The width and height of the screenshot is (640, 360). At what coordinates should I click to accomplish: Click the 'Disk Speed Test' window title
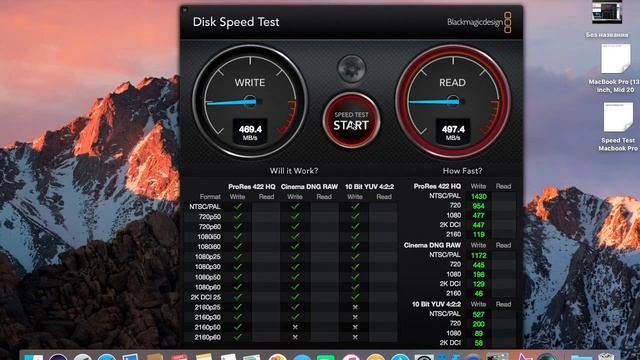(x=236, y=22)
